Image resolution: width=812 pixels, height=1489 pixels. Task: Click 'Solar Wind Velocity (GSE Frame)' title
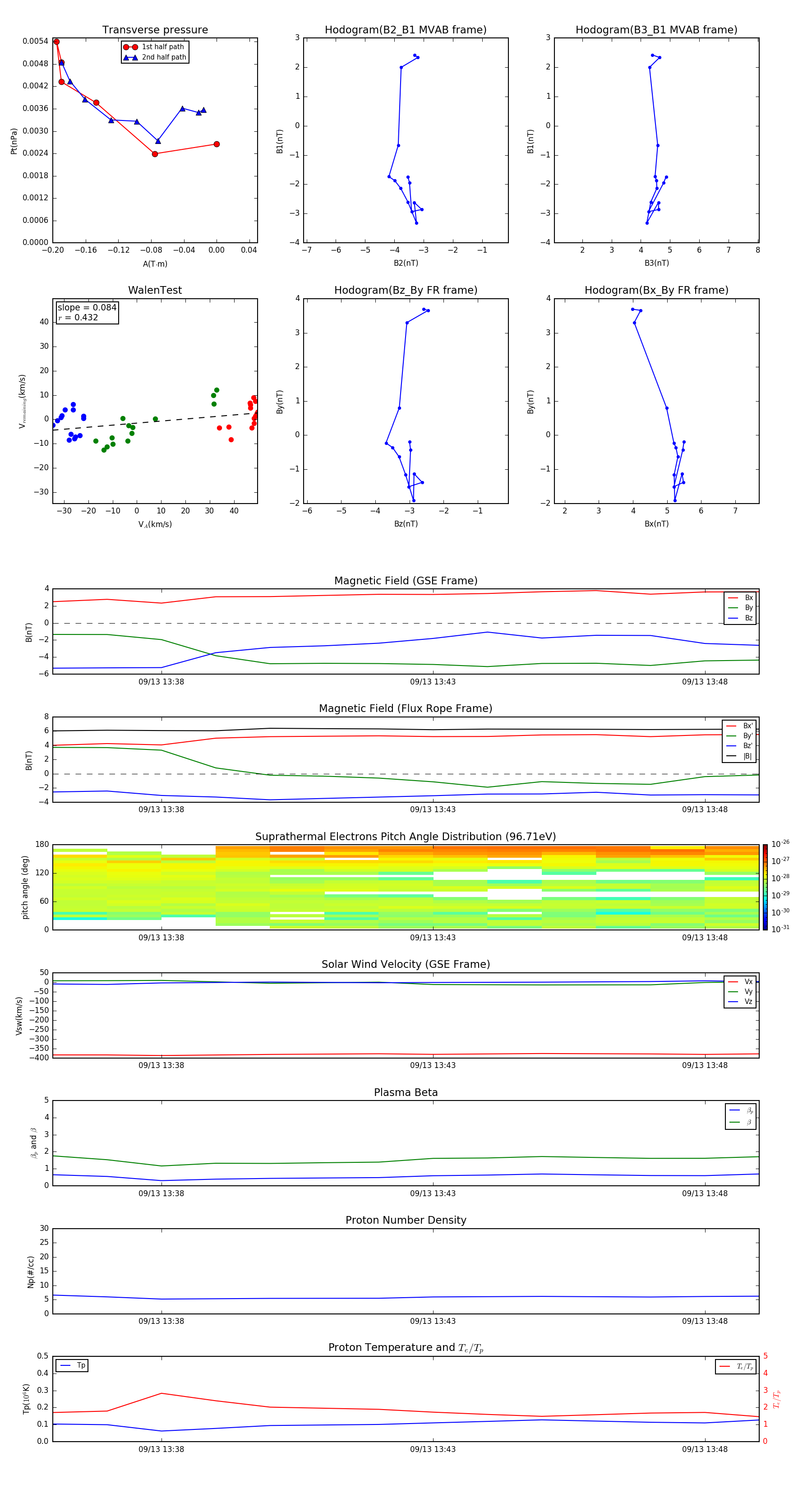[x=406, y=964]
